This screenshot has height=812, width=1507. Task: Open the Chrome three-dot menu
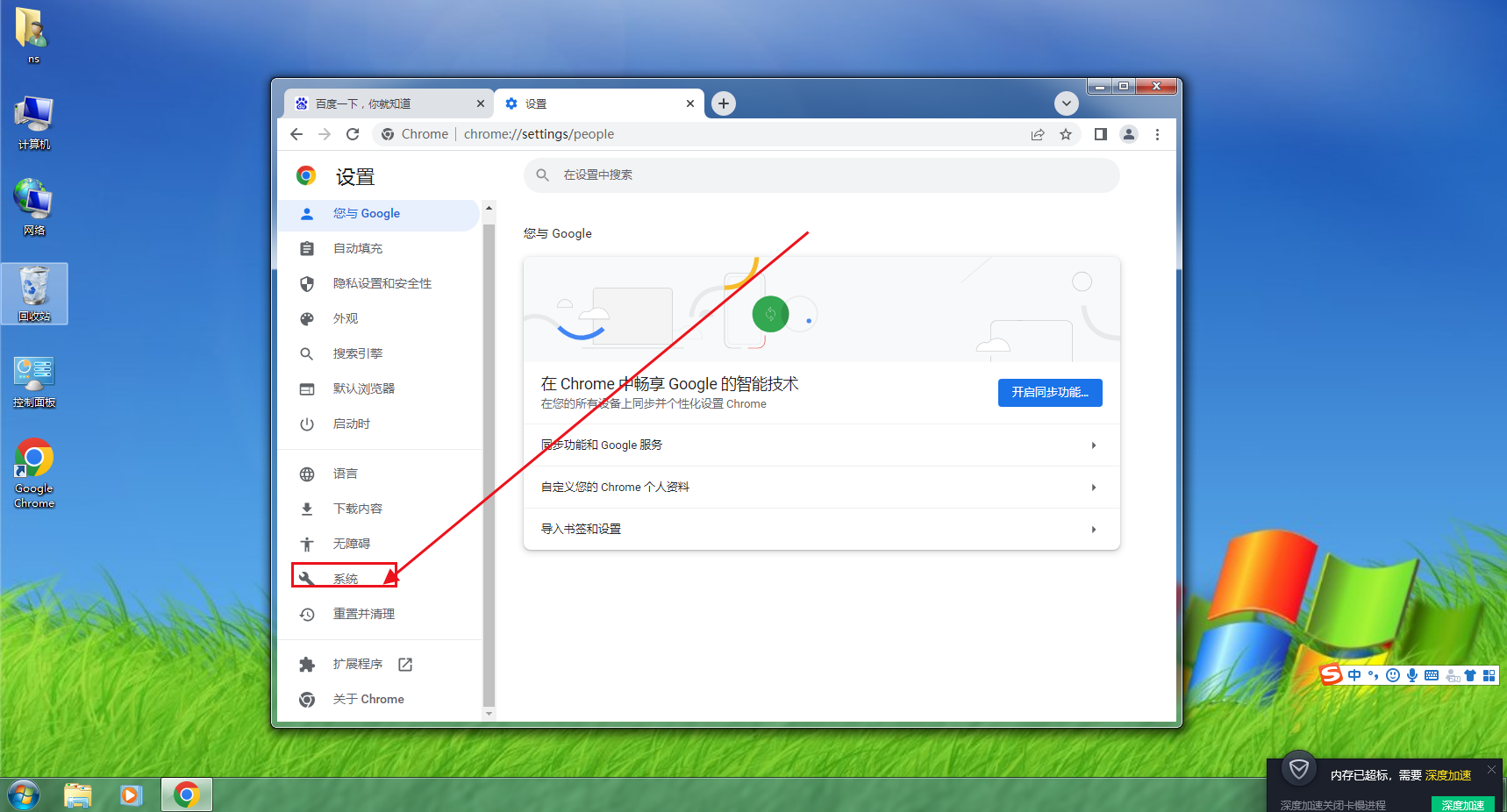pyautogui.click(x=1157, y=134)
